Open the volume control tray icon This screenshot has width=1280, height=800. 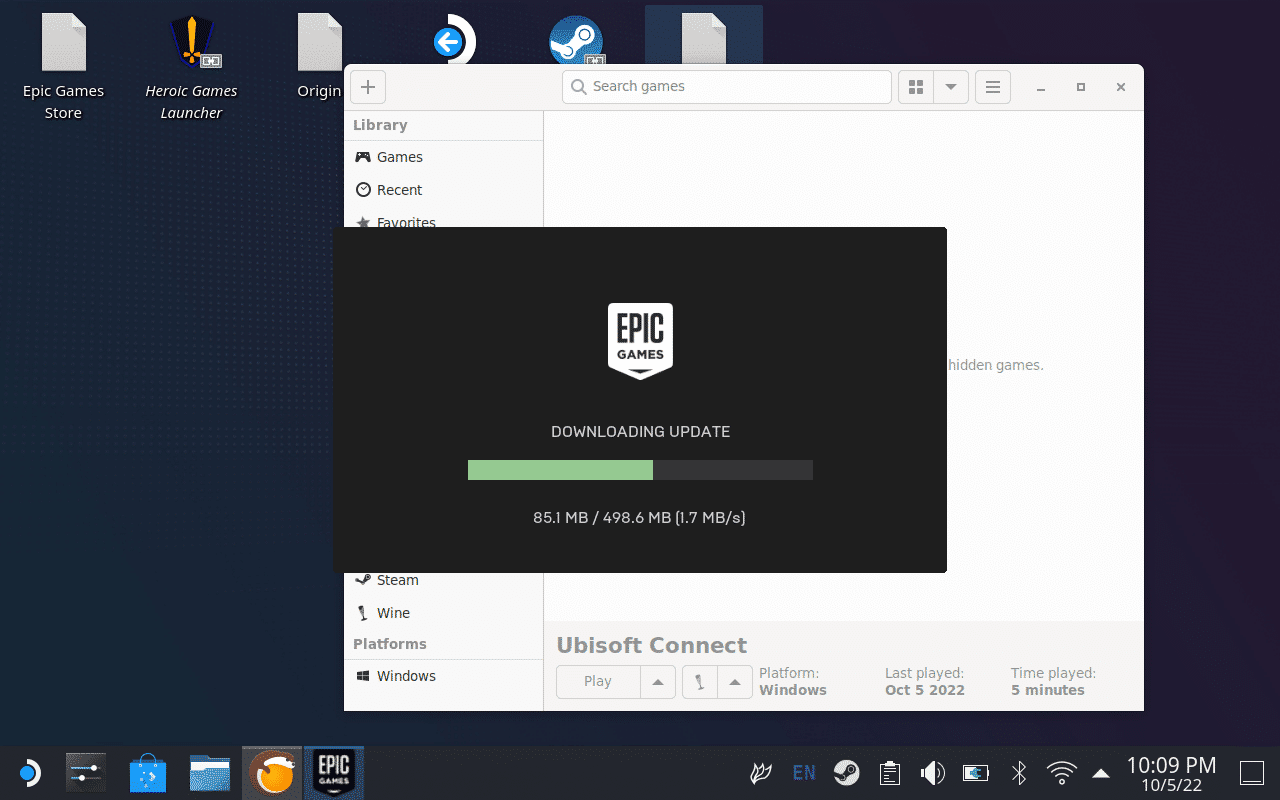click(932, 773)
